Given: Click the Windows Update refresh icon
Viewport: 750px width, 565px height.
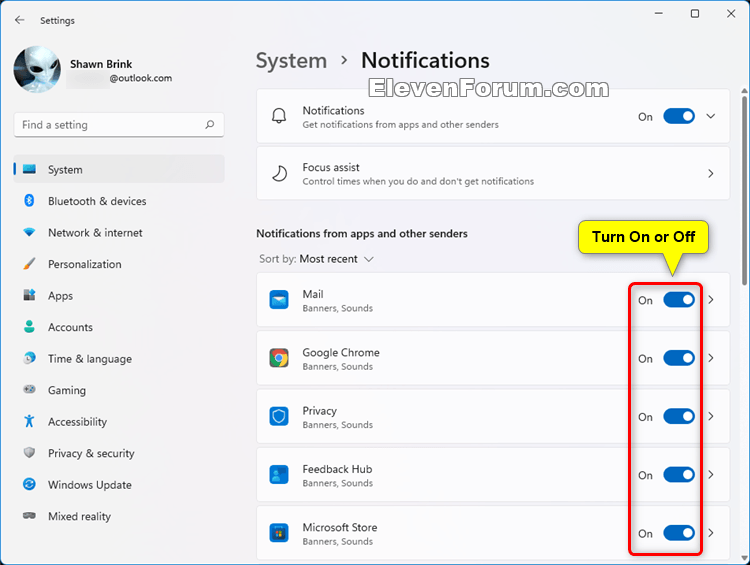Looking at the screenshot, I should 29,484.
